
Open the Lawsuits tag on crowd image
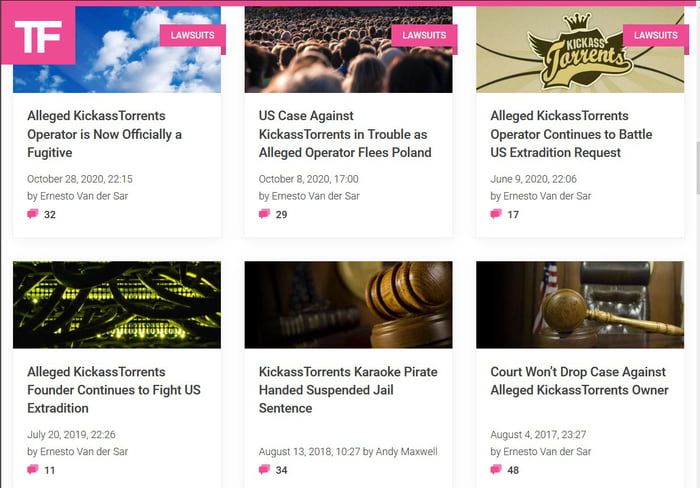click(x=424, y=35)
